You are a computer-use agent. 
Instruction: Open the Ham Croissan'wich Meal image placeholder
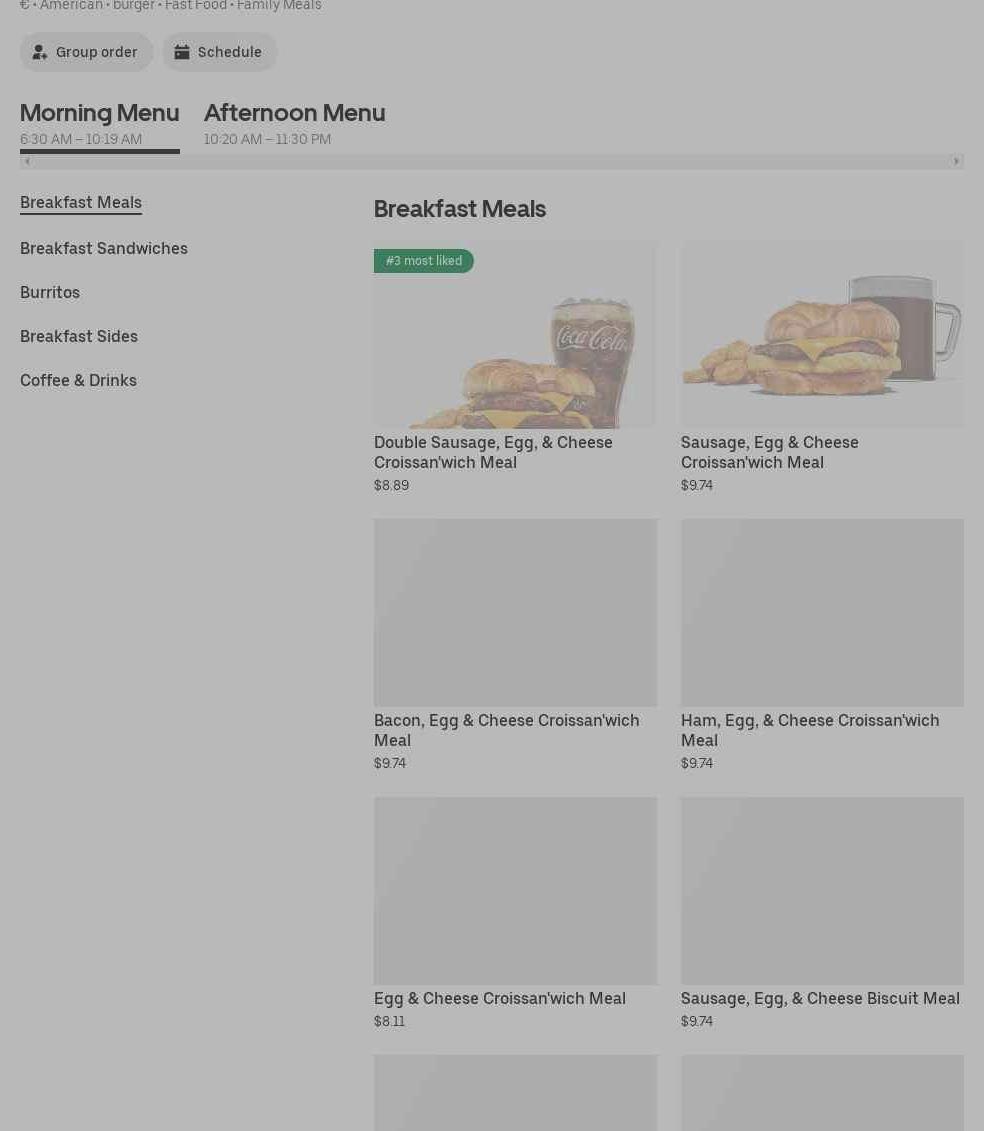pyautogui.click(x=822, y=612)
